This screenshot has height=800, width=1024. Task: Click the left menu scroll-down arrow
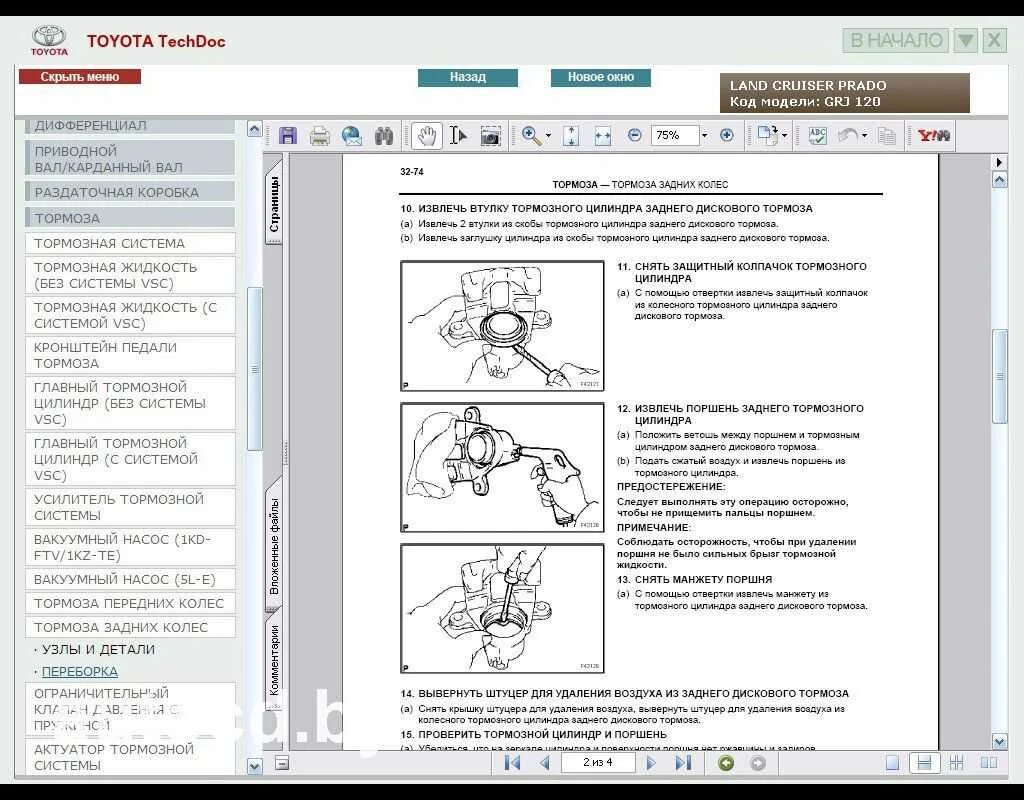(x=255, y=766)
